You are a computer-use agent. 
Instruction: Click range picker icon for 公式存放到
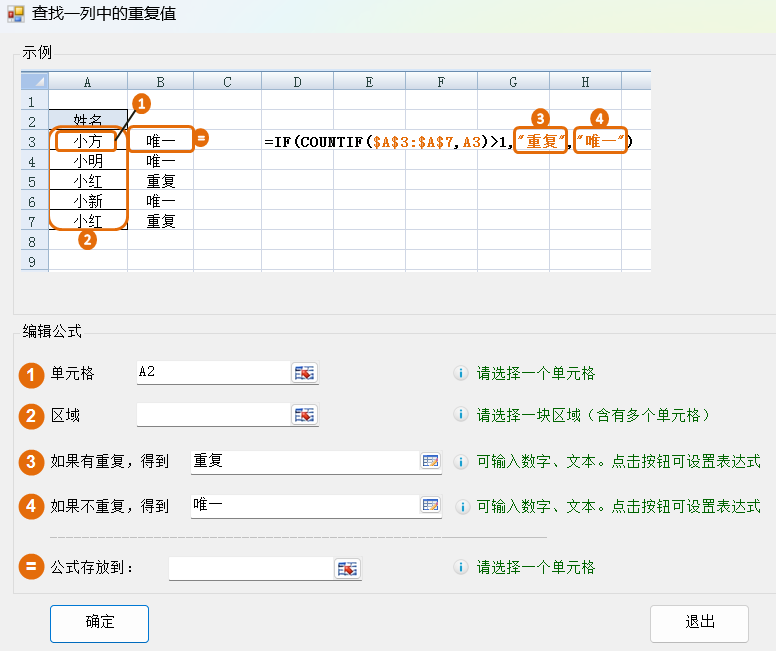(346, 568)
